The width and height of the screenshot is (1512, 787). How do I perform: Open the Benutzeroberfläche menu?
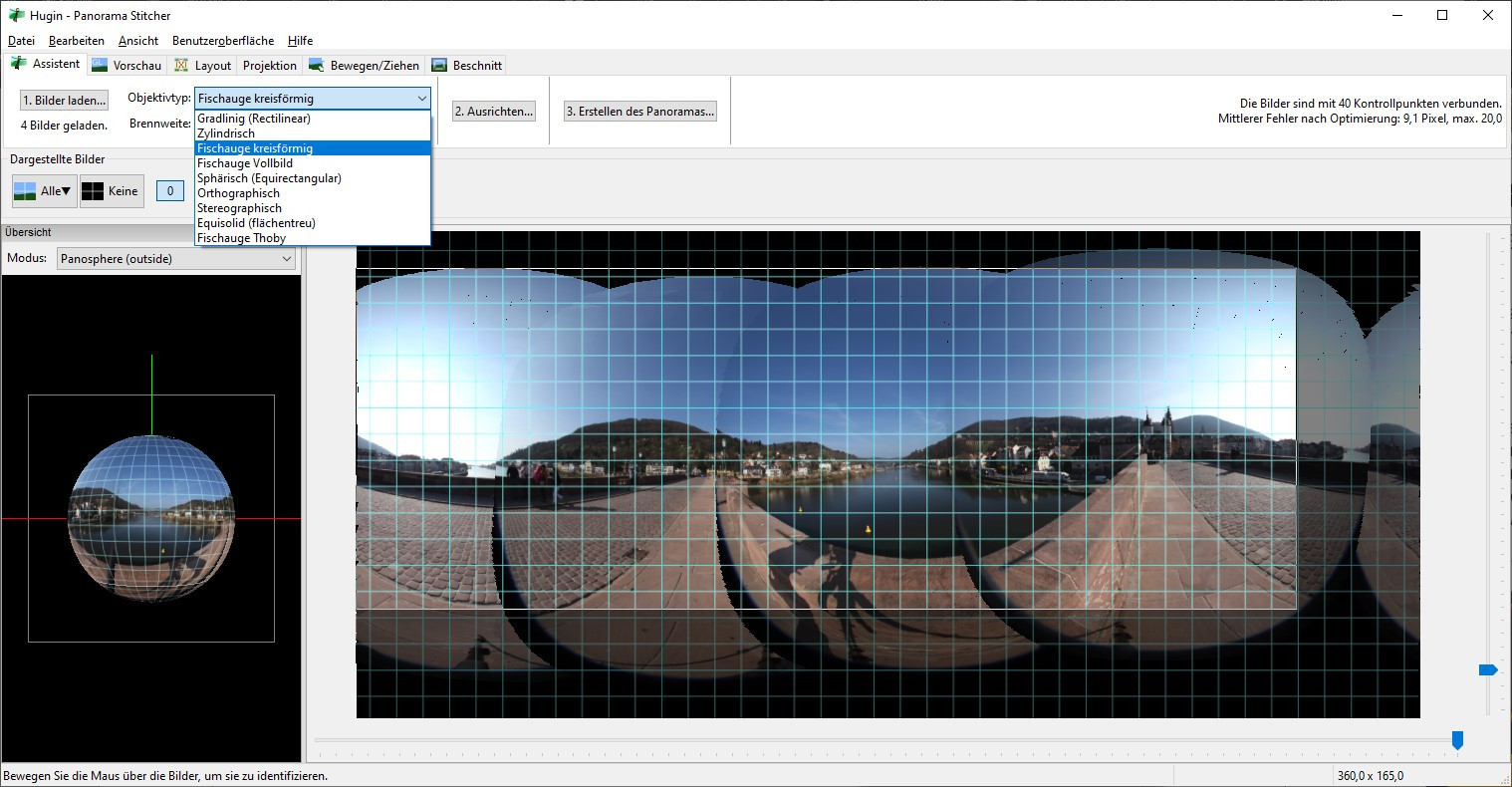coord(223,41)
